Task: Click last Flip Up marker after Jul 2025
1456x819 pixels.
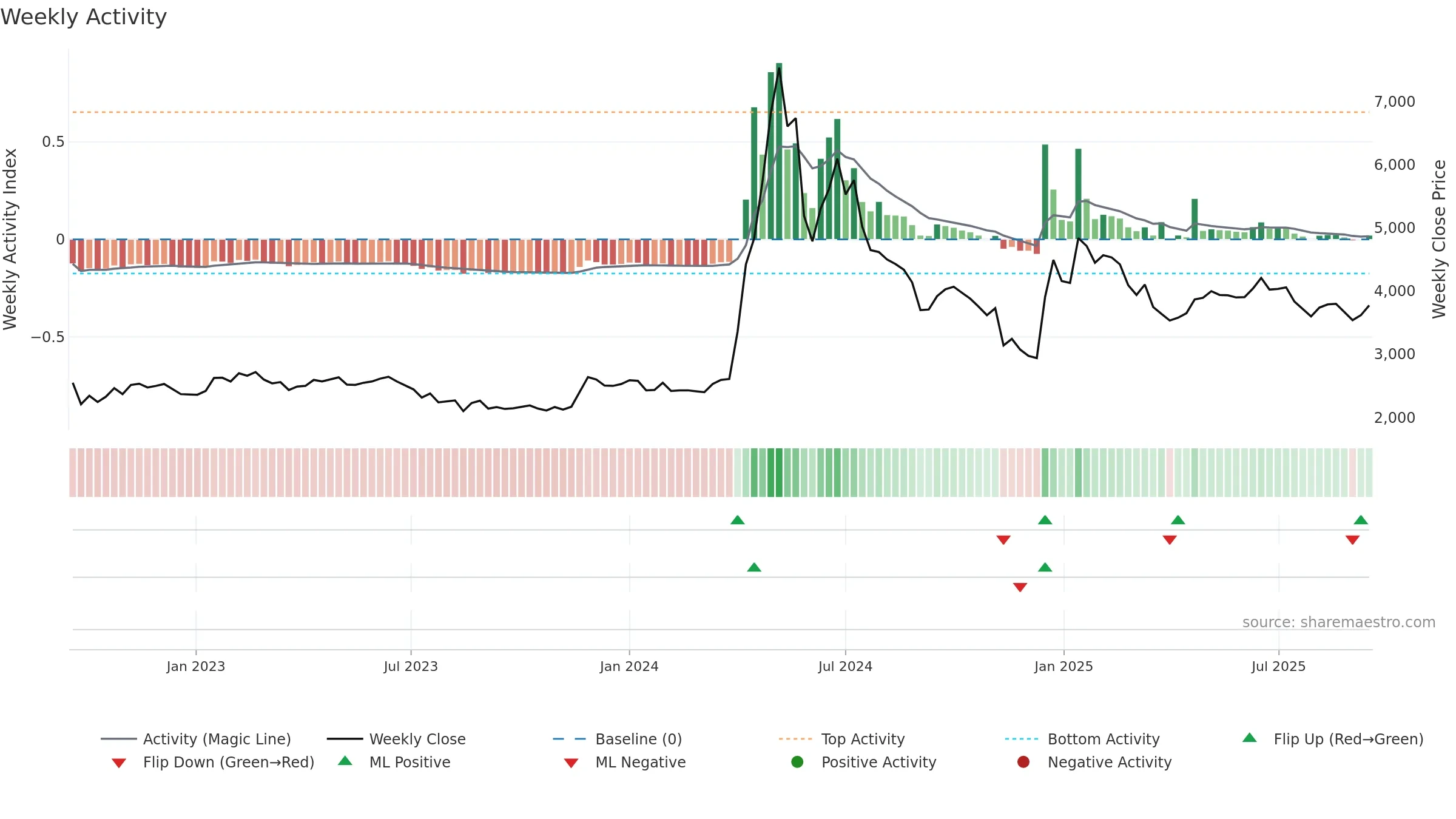Action: point(1361,520)
